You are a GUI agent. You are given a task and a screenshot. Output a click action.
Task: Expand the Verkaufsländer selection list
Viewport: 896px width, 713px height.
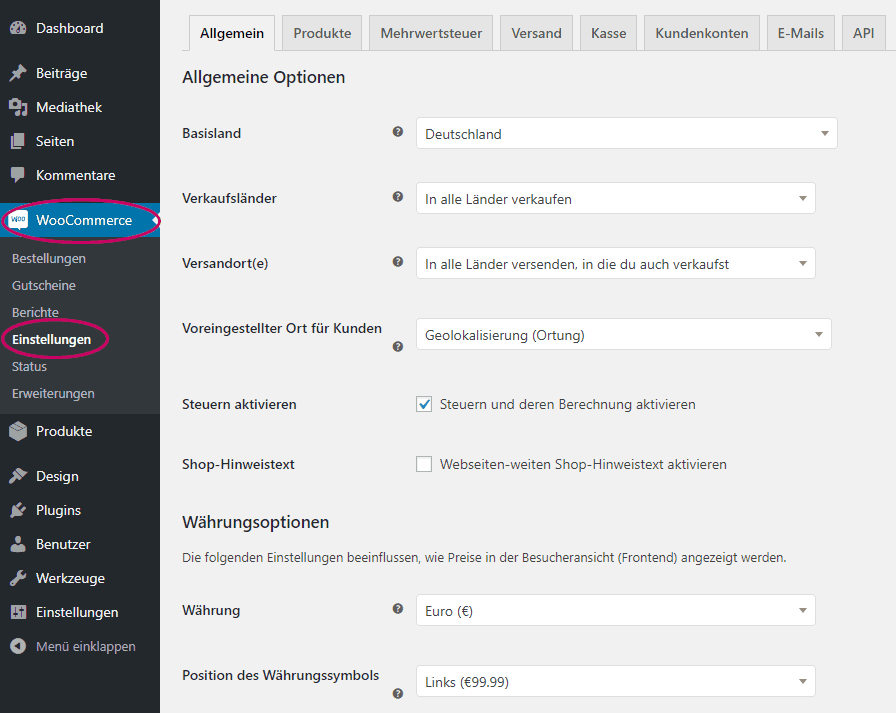[615, 198]
